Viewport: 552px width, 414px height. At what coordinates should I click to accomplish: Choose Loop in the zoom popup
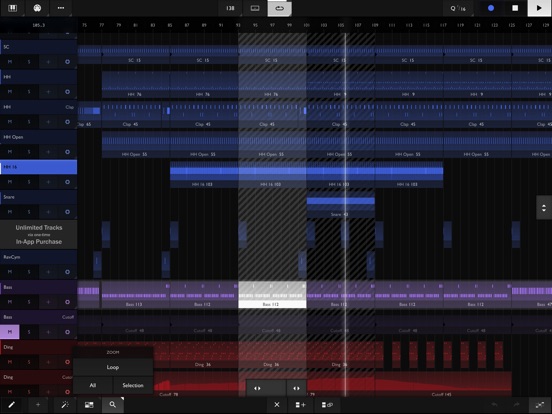[x=113, y=367]
